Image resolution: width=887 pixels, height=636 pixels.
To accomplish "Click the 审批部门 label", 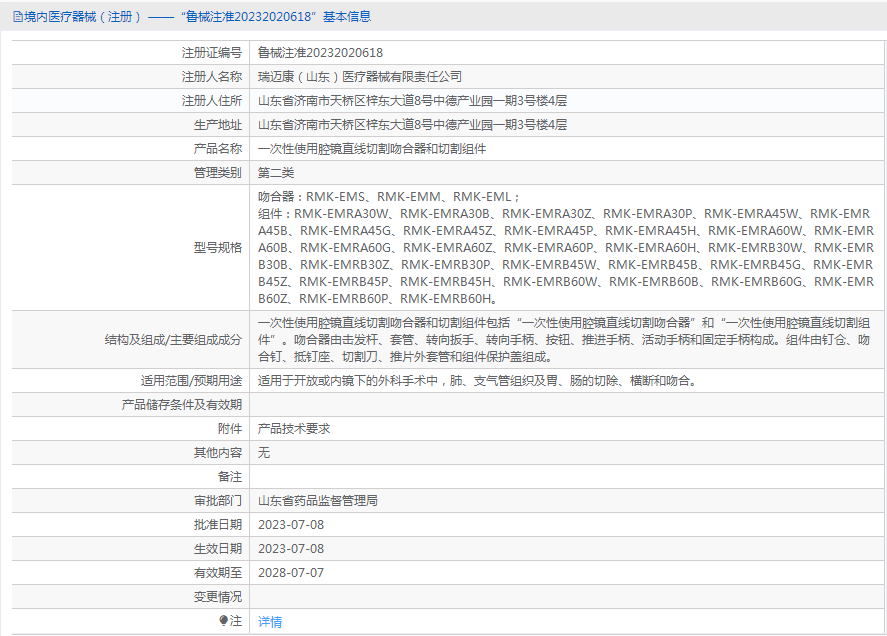I will point(218,500).
